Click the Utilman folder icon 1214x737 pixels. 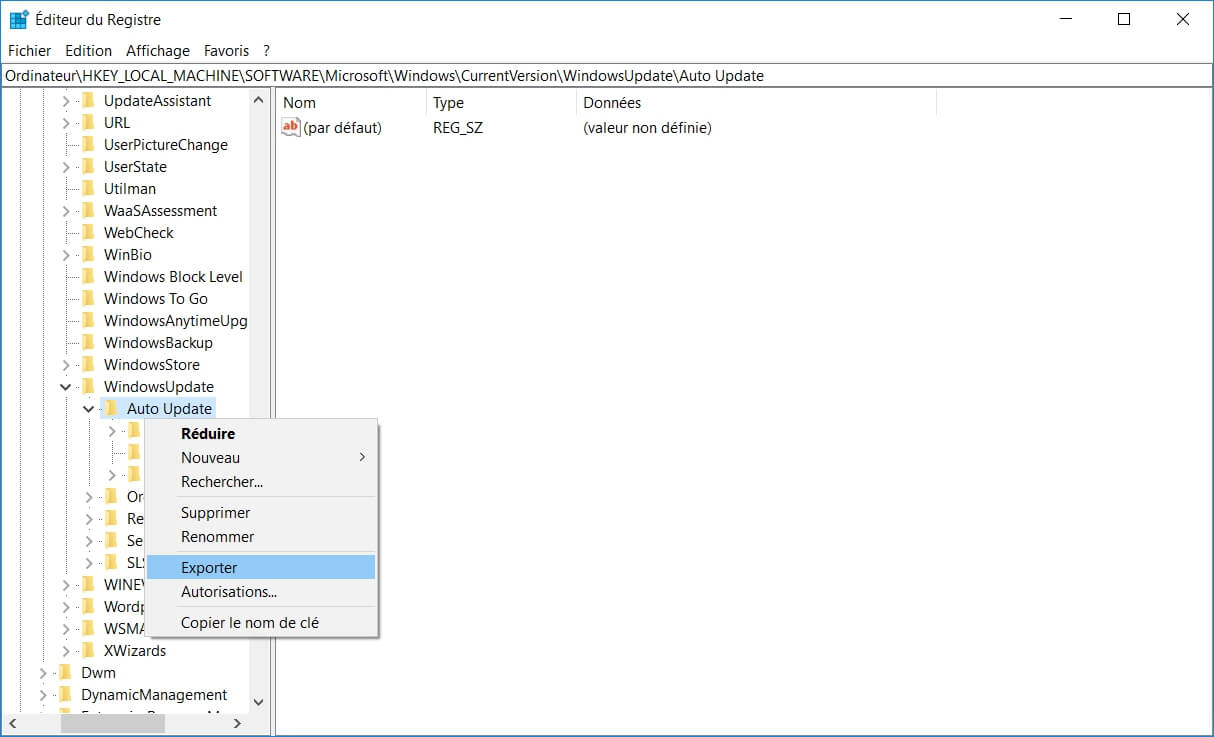(87, 188)
